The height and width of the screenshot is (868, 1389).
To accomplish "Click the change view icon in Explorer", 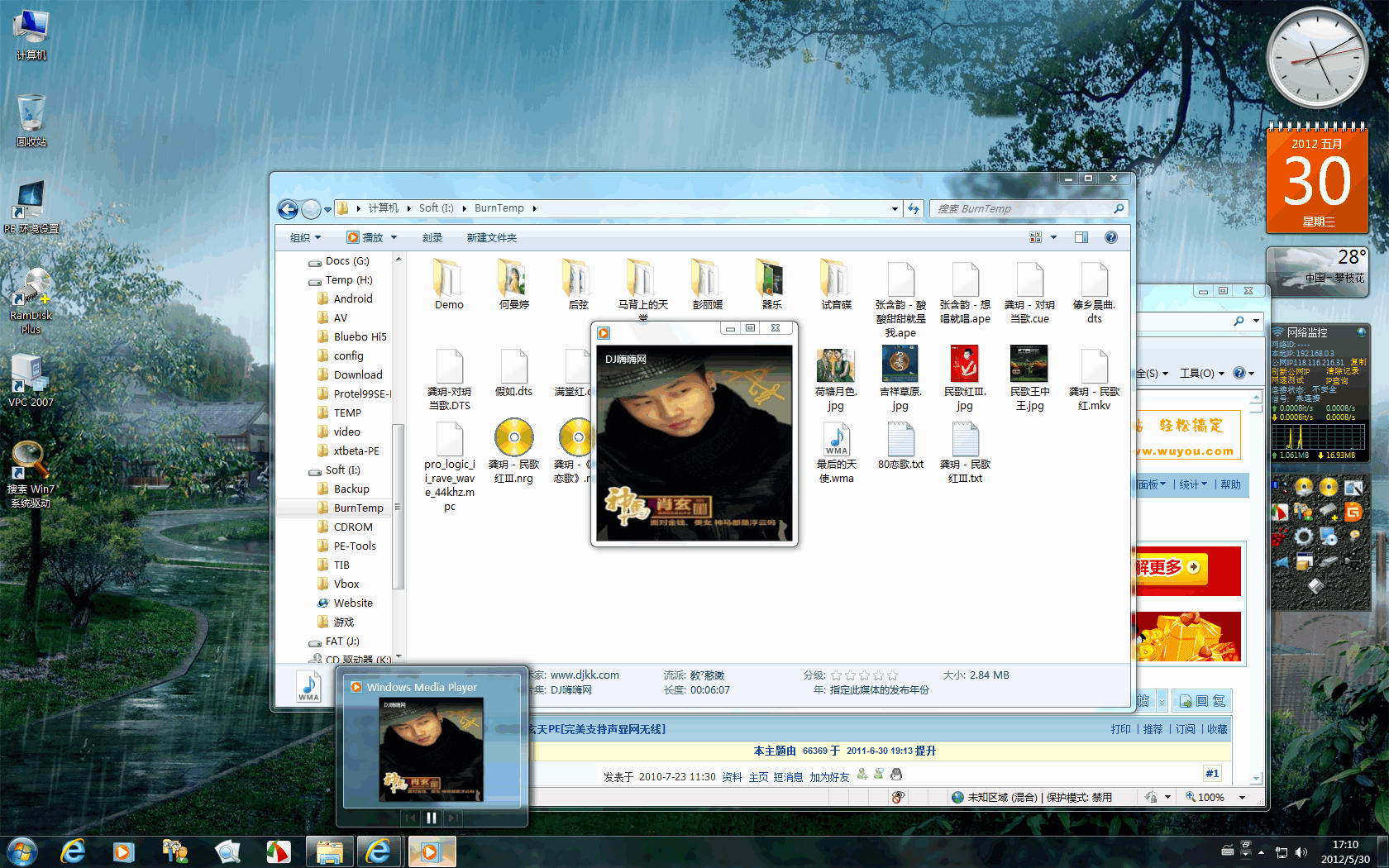I will 1035,237.
